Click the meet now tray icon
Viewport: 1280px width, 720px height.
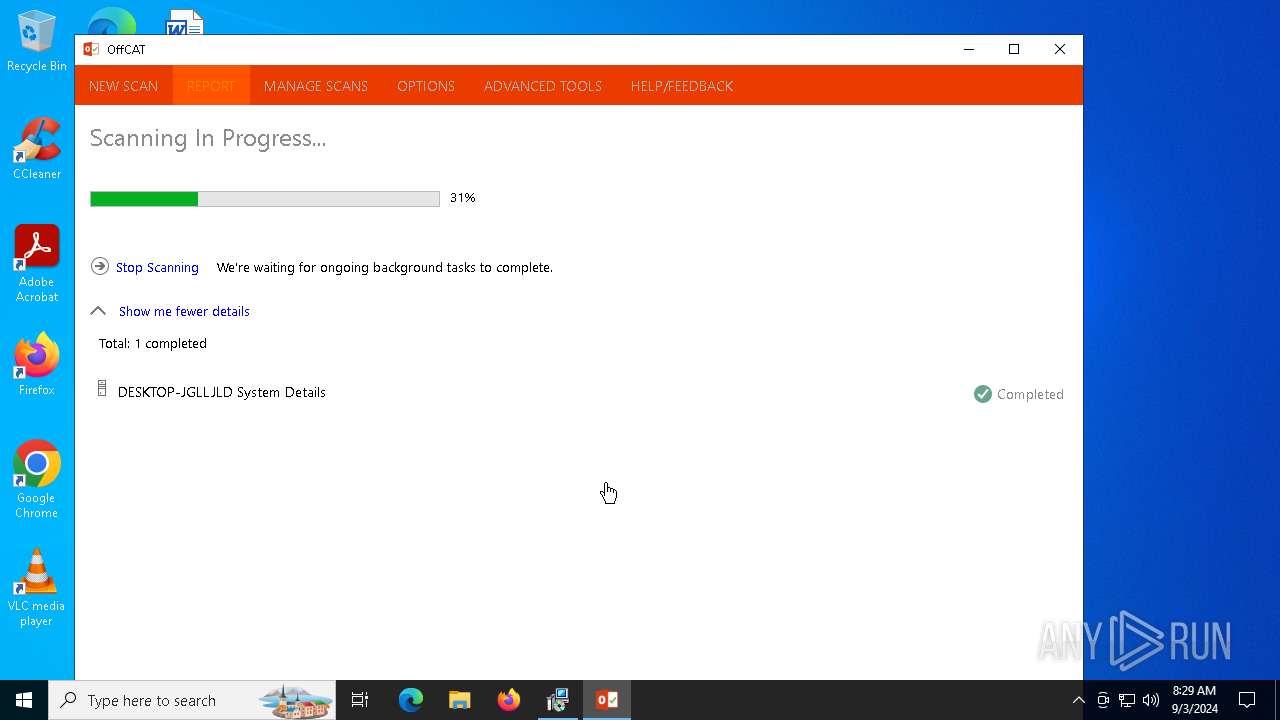(x=1103, y=700)
